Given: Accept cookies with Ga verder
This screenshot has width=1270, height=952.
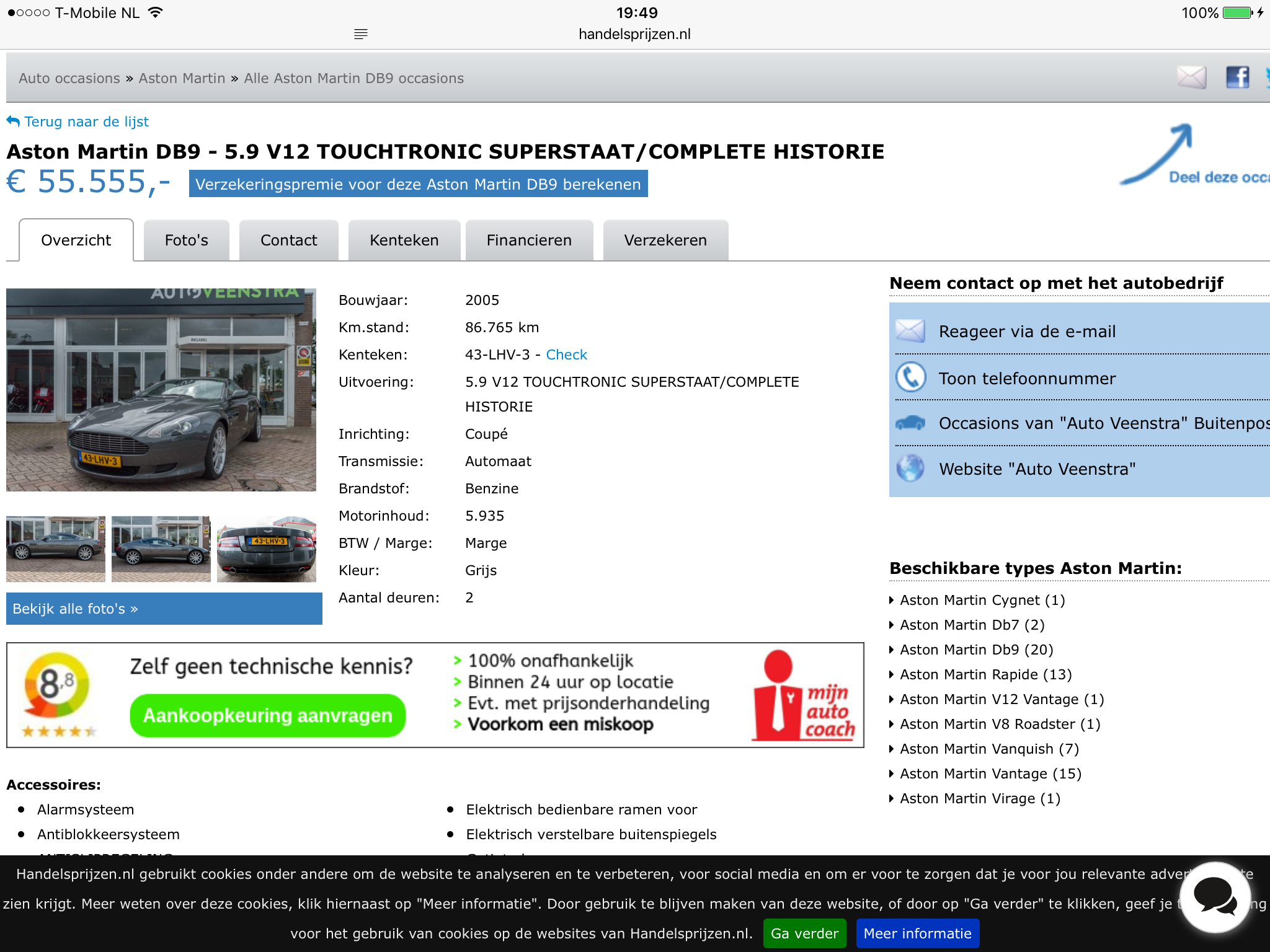Looking at the screenshot, I should click(x=805, y=933).
